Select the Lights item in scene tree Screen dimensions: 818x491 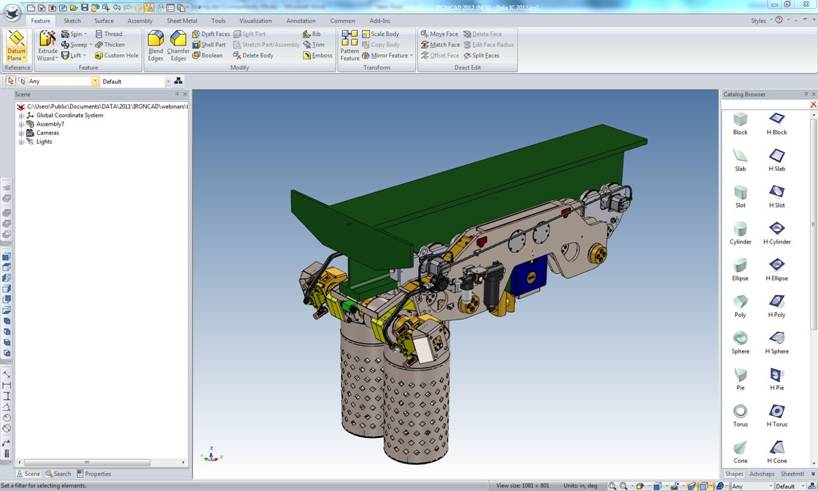(x=44, y=142)
